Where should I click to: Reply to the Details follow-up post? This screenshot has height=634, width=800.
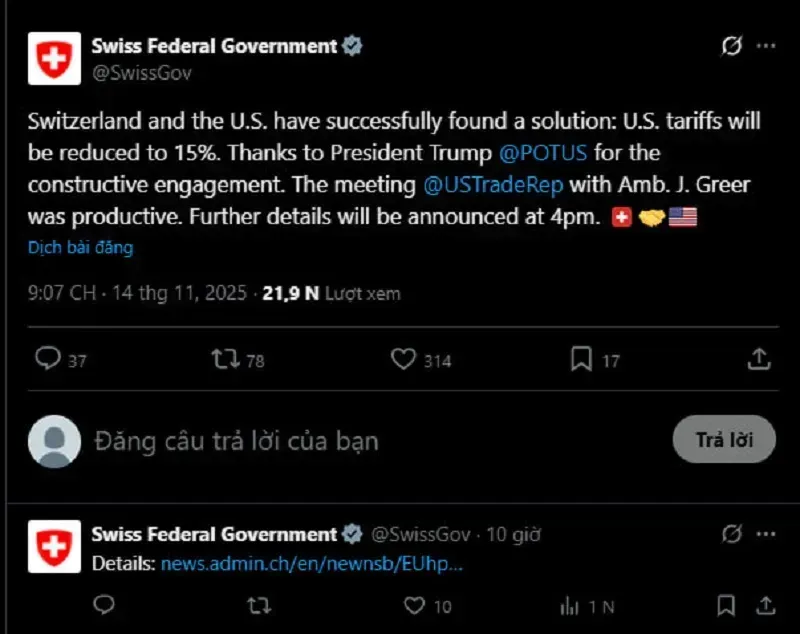103,605
